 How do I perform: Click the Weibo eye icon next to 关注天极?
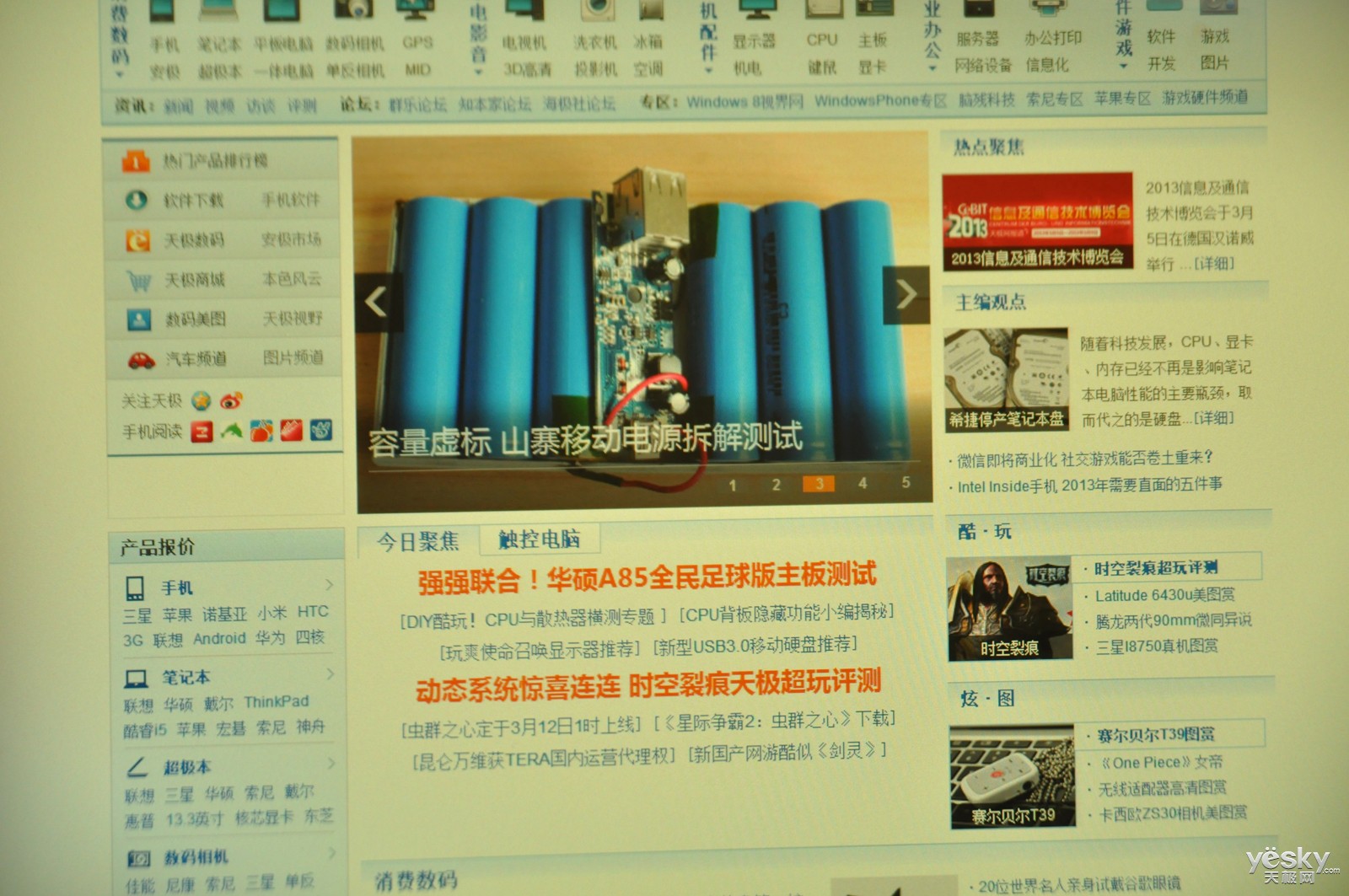click(x=231, y=400)
